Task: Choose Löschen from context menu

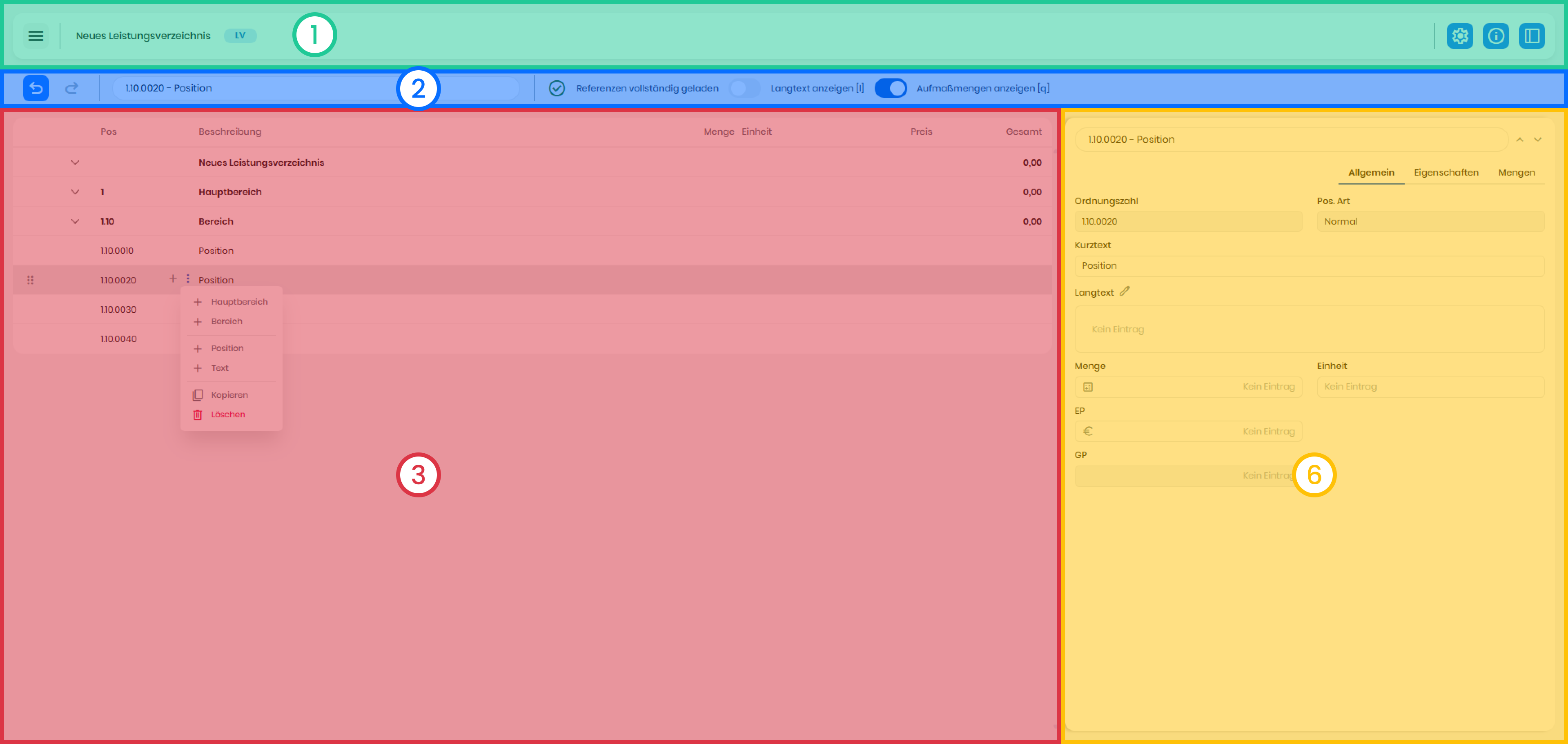Action: tap(228, 414)
